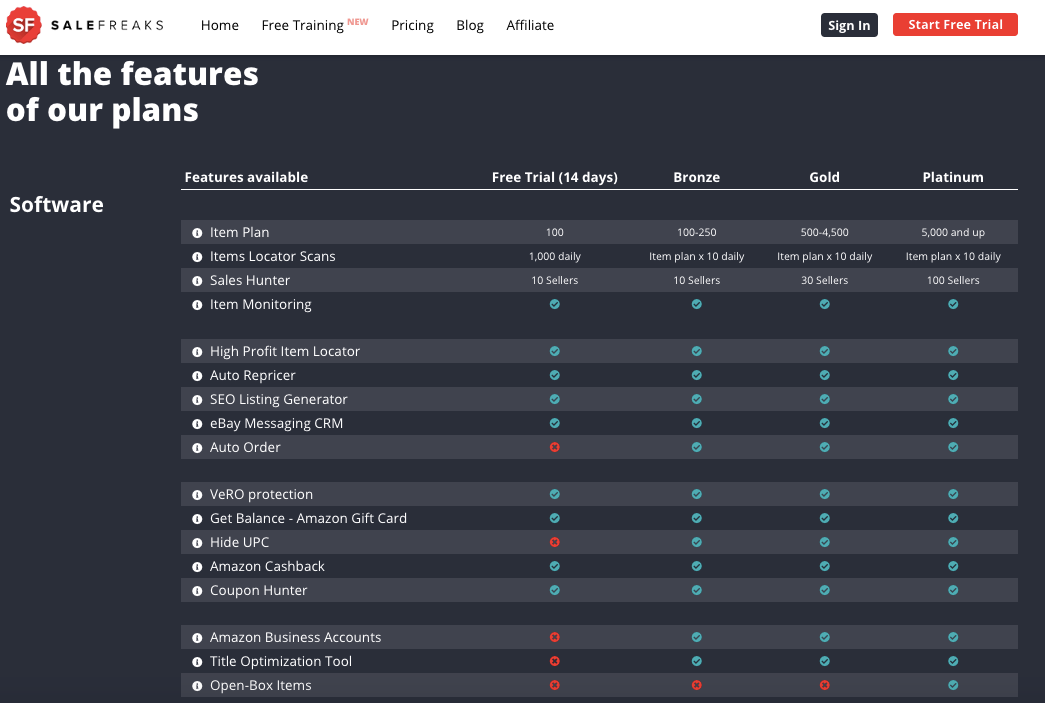Show info for SEO Listing Generator
1045x703 pixels.
pos(197,400)
